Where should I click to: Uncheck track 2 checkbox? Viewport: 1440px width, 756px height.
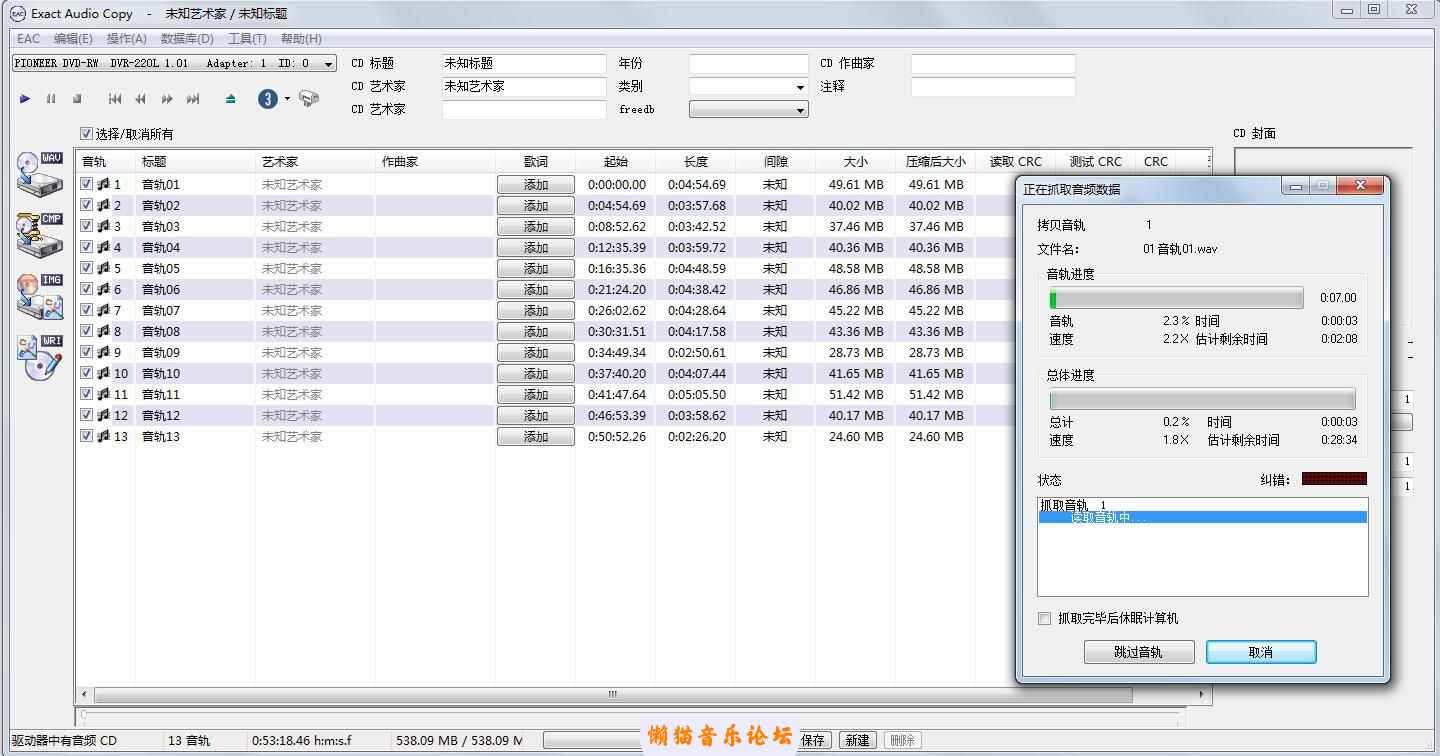(87, 205)
